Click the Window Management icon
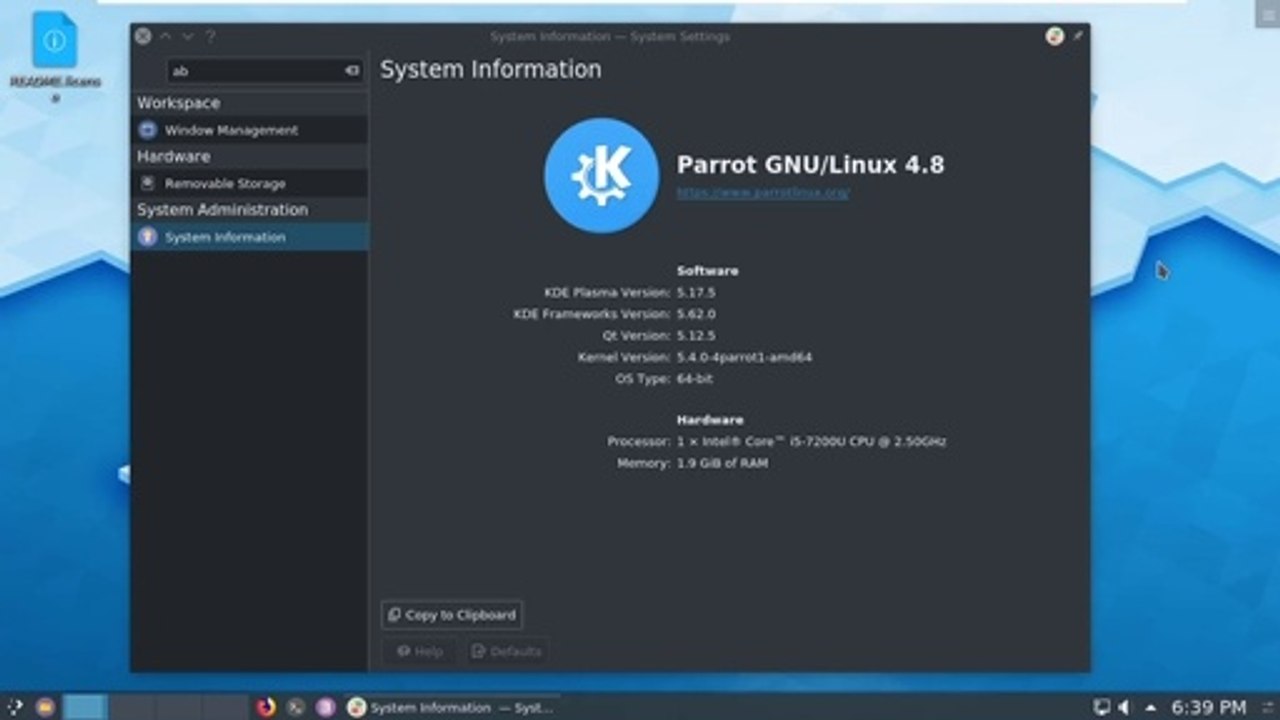Viewport: 1280px width, 720px height. (147, 130)
